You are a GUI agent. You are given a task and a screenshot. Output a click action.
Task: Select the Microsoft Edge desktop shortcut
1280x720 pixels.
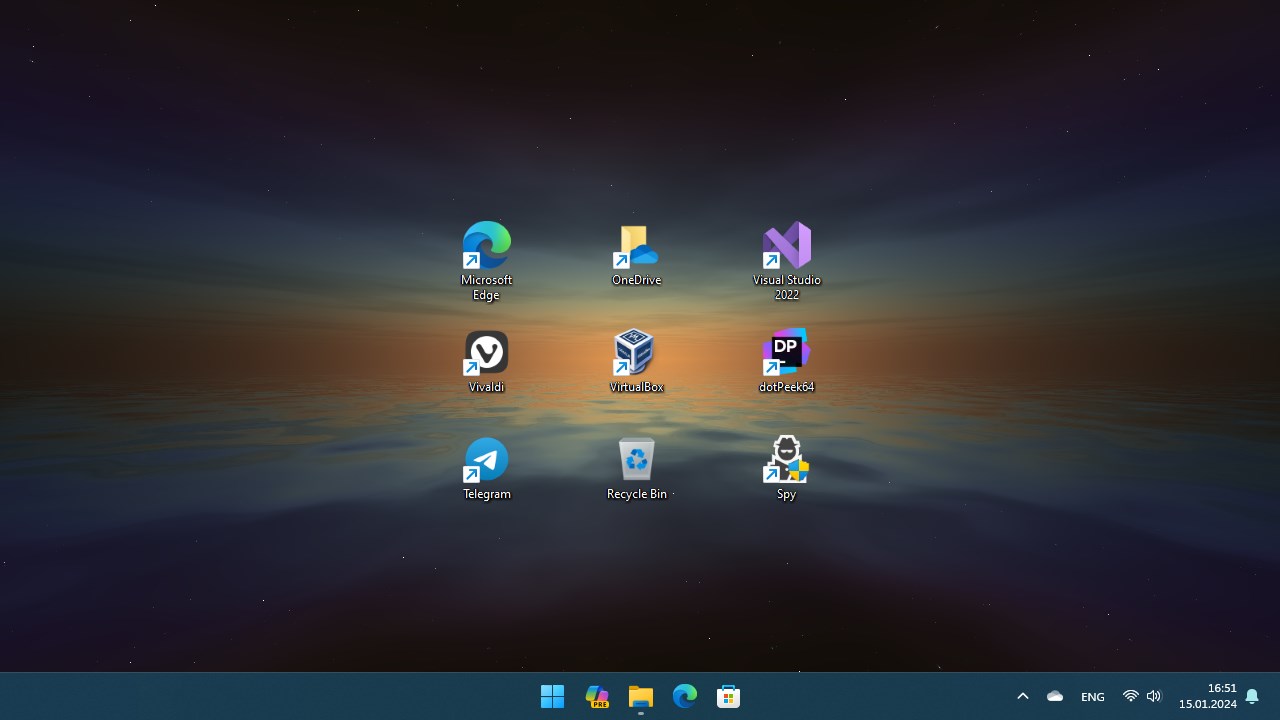[x=487, y=260]
